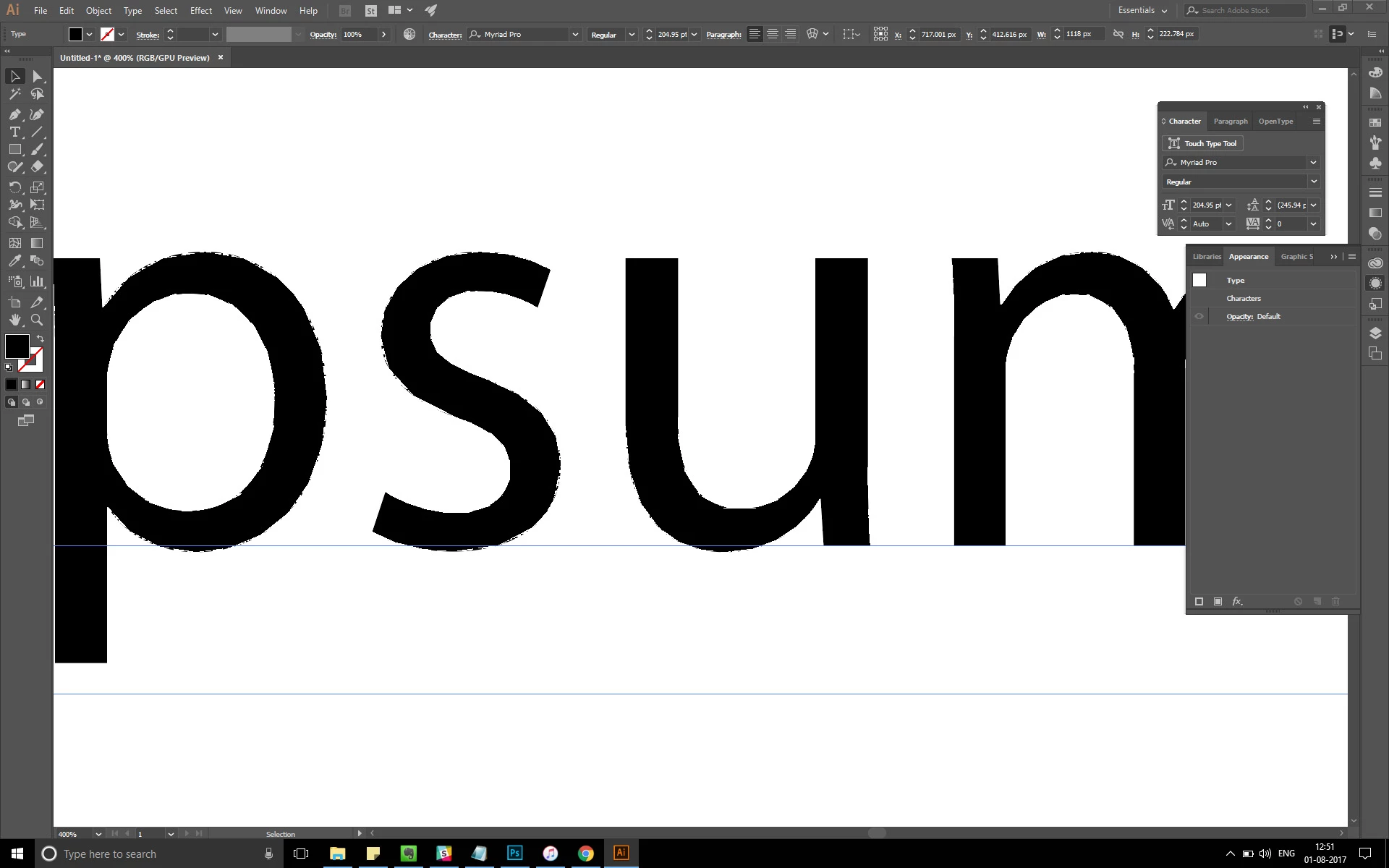Click the Opacity link in Appearance panel
The height and width of the screenshot is (868, 1389).
coord(1239,316)
